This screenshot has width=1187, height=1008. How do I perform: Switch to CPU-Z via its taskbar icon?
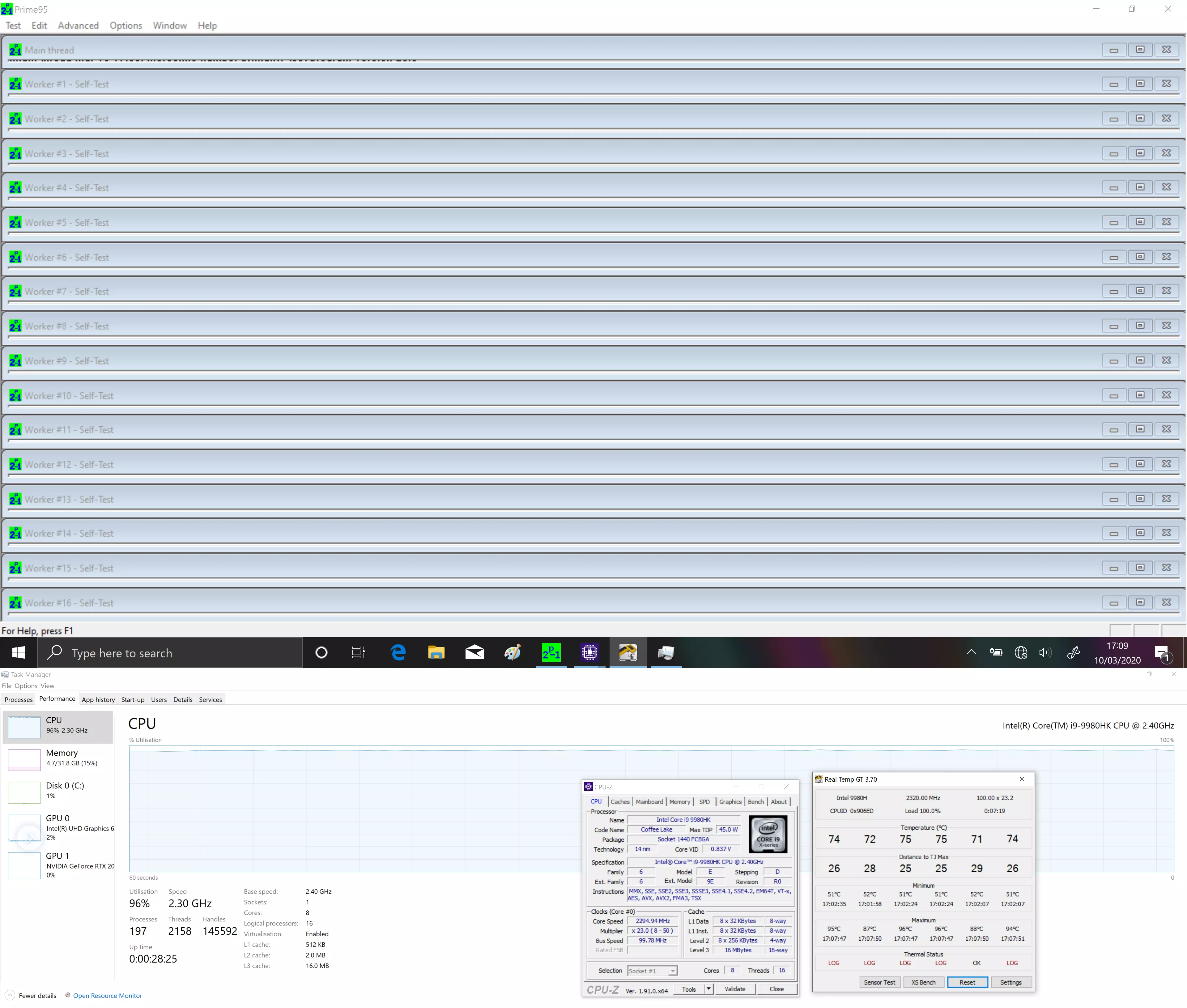point(589,652)
